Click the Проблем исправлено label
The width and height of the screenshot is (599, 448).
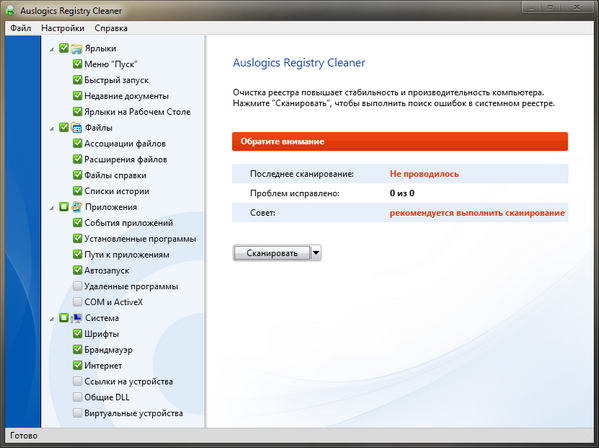tap(295, 193)
